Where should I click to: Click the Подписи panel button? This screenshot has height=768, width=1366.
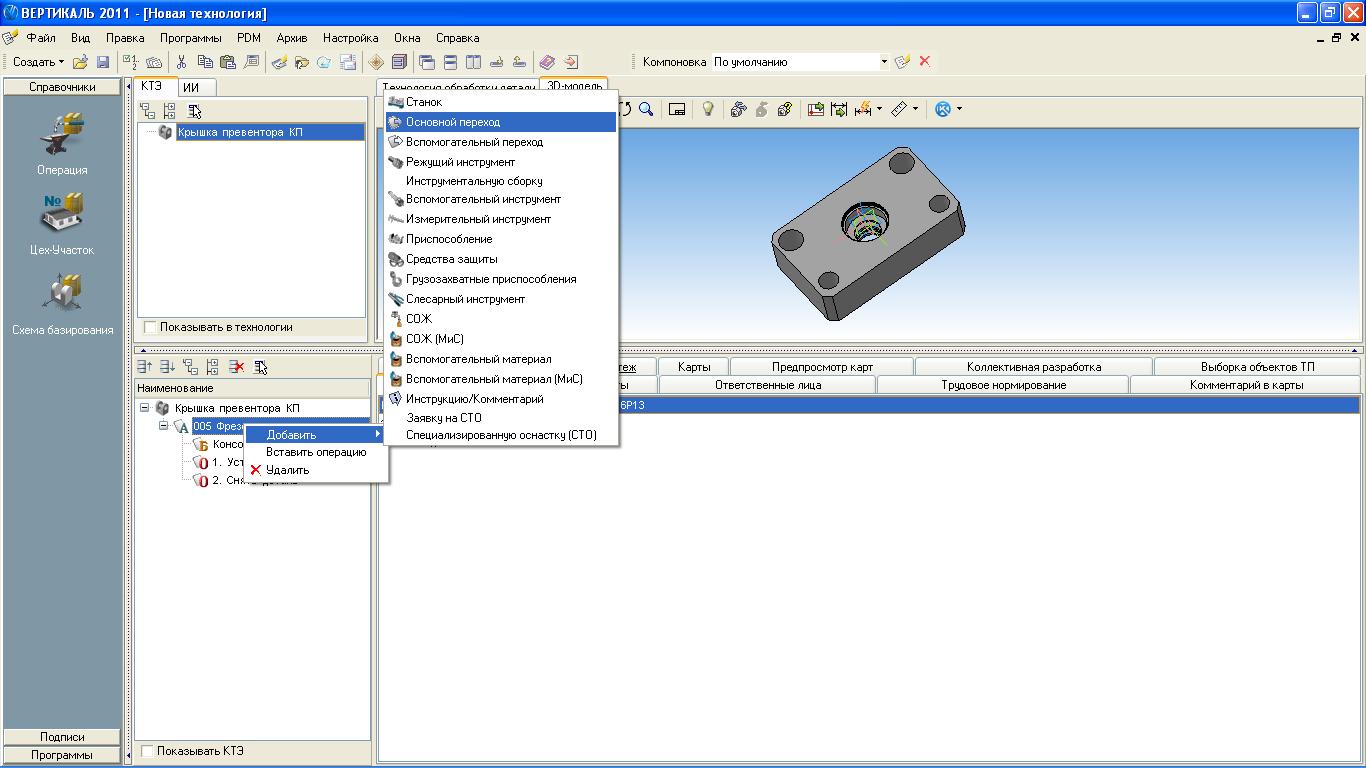point(62,737)
